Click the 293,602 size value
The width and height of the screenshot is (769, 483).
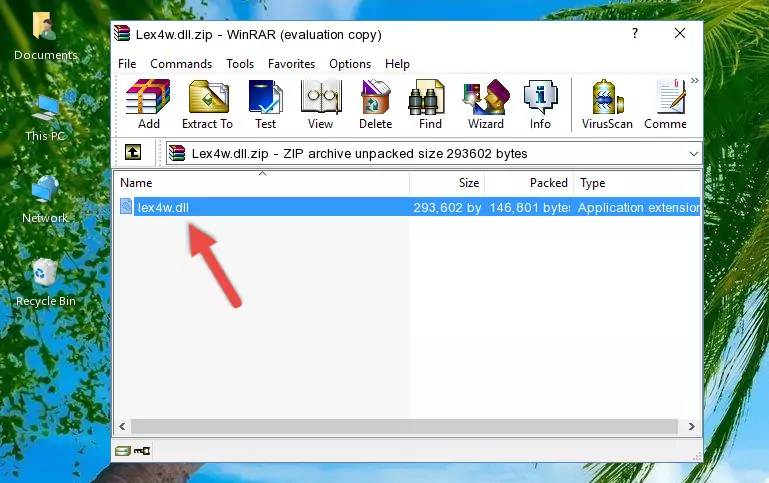pyautogui.click(x=447, y=207)
